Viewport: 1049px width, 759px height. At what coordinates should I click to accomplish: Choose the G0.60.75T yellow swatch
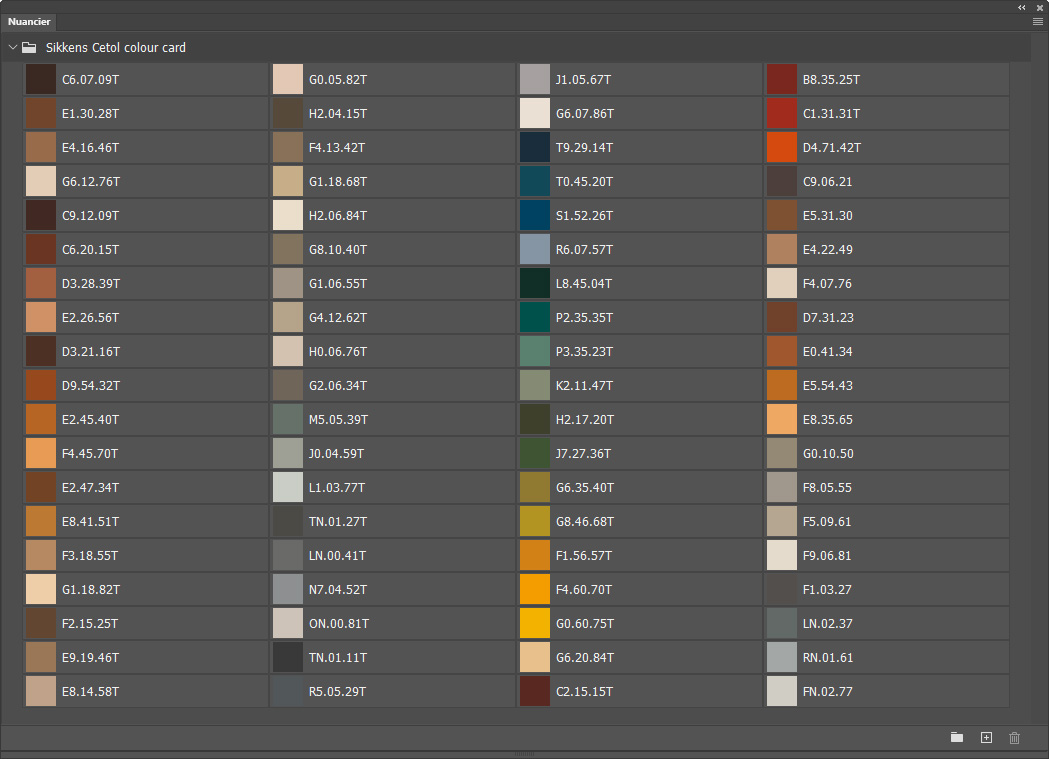pos(535,623)
